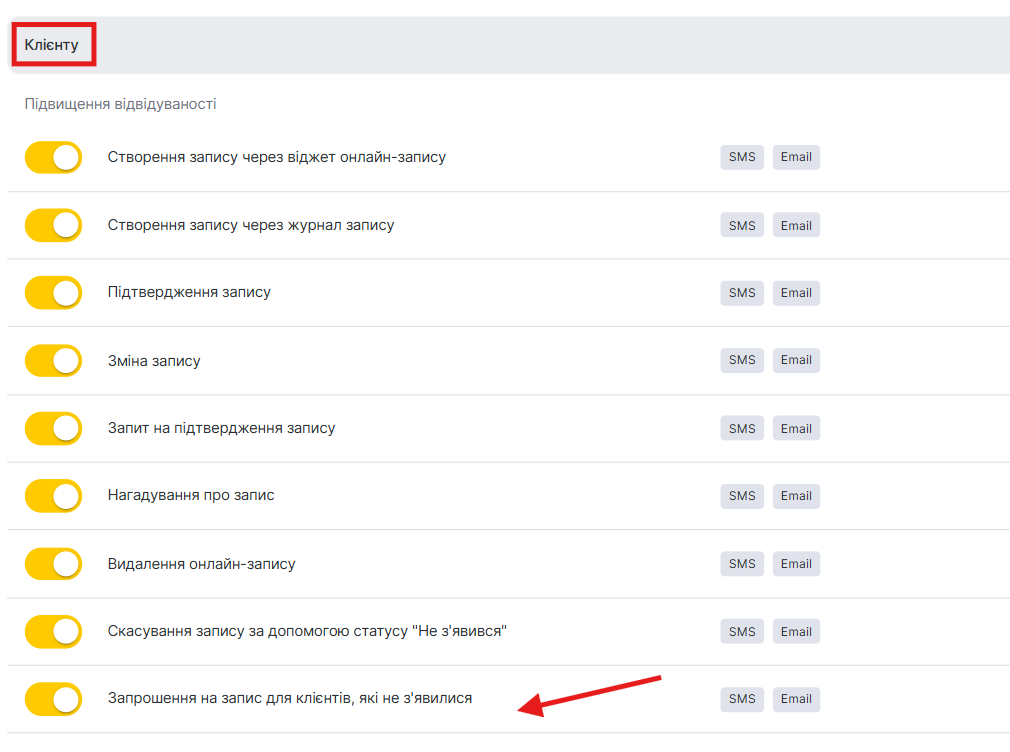Viewport: 1010px width, 752px height.
Task: Toggle invitation for no-show clients switch
Action: pyautogui.click(x=53, y=699)
